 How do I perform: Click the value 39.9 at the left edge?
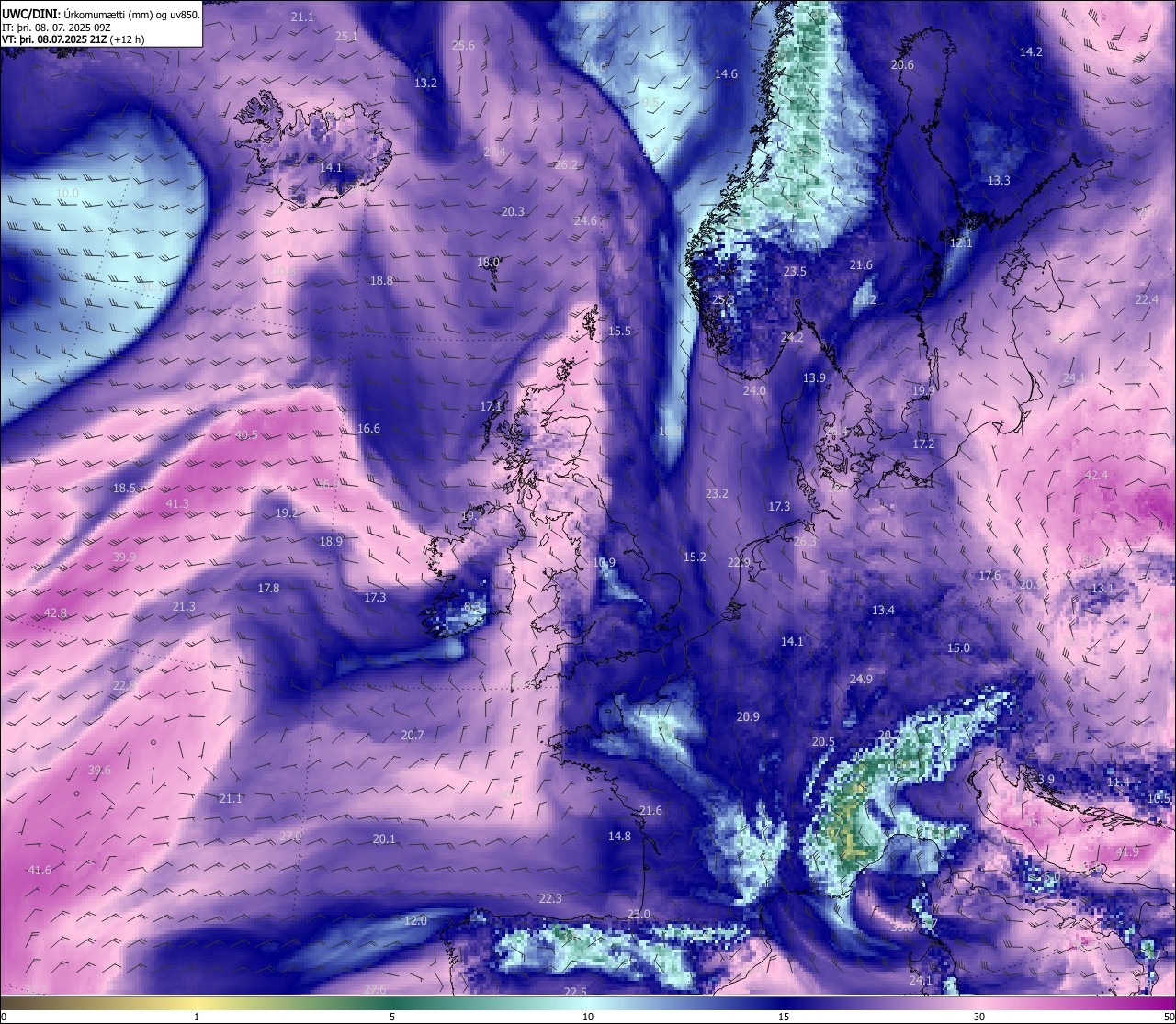coord(124,557)
